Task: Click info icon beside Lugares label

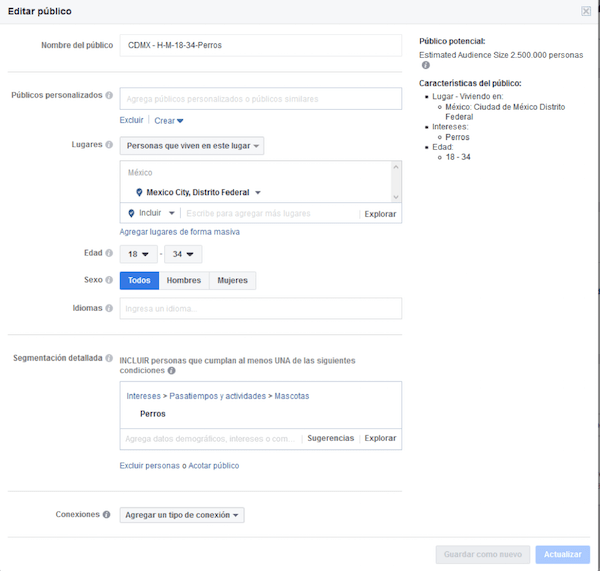Action: (x=109, y=144)
